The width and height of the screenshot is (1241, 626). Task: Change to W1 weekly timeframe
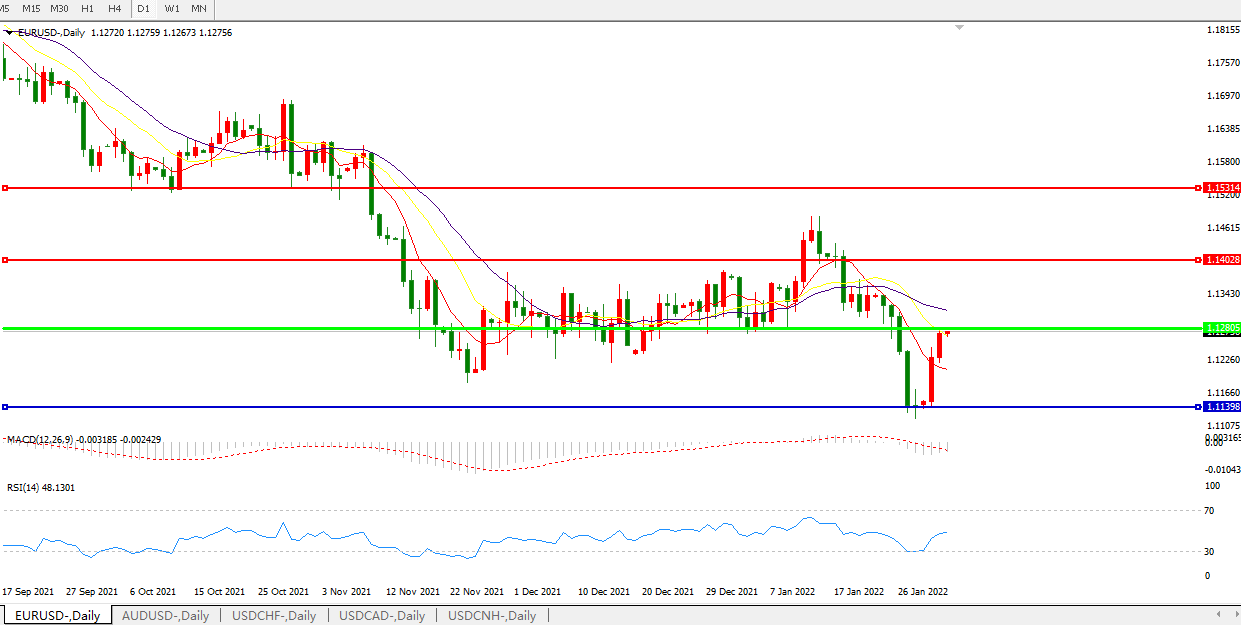click(172, 9)
